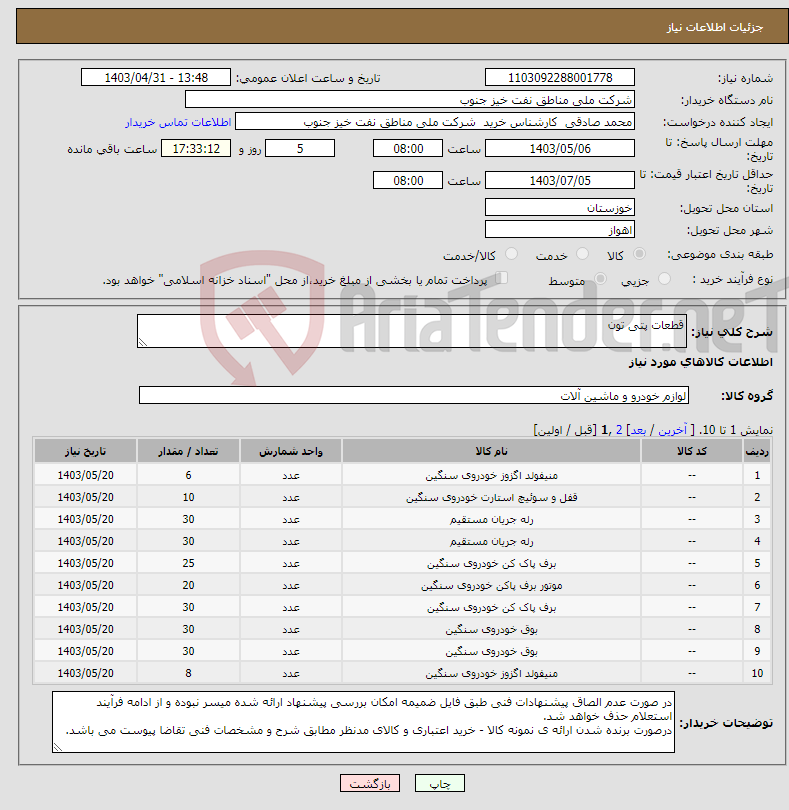Click the شرح کلی نیاز text area
This screenshot has width=789, height=810.
click(x=412, y=331)
